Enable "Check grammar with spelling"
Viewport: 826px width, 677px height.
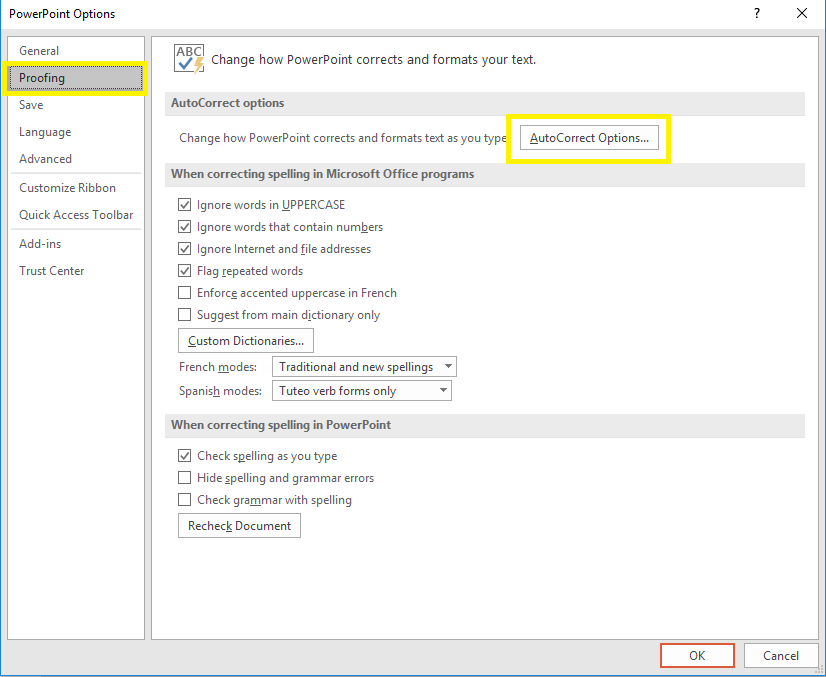coord(185,500)
